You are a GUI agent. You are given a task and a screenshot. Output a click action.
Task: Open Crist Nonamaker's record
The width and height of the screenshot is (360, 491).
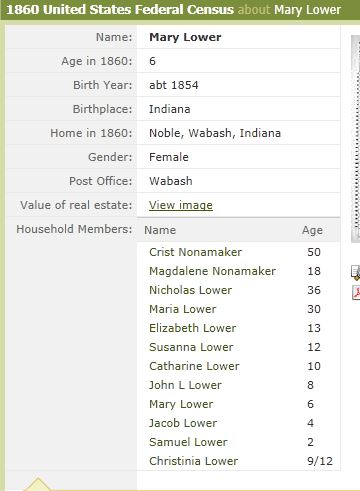pyautogui.click(x=195, y=252)
